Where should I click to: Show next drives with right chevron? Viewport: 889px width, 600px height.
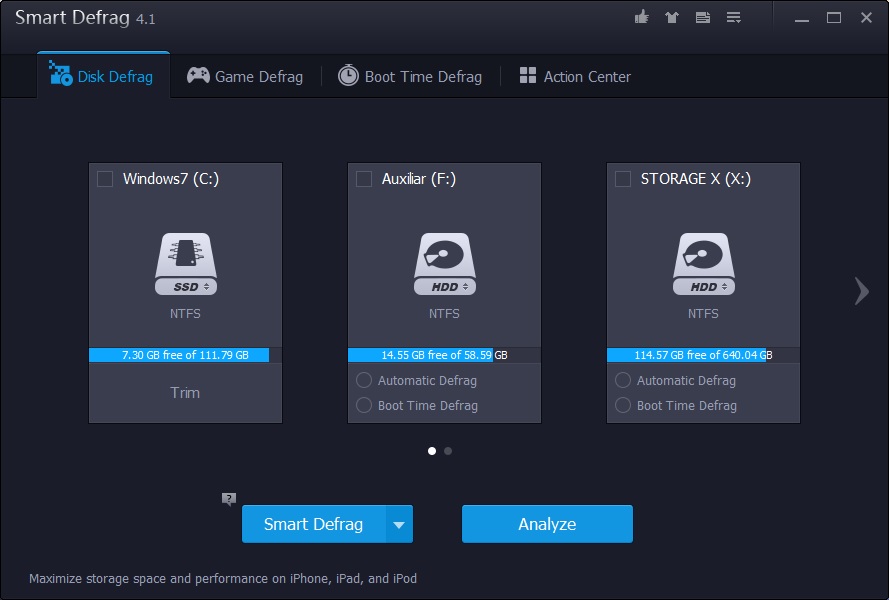[861, 290]
